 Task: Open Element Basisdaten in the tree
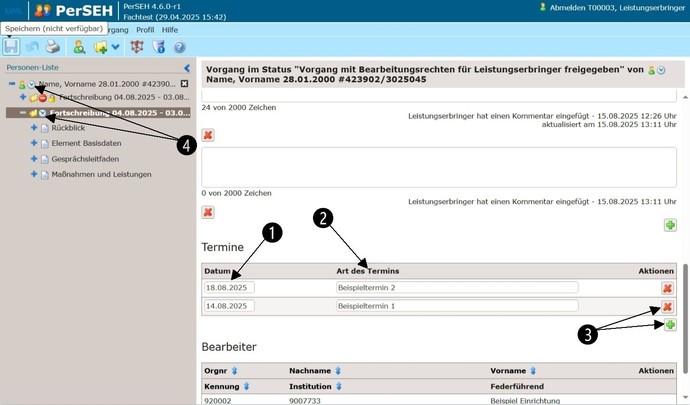tap(86, 143)
